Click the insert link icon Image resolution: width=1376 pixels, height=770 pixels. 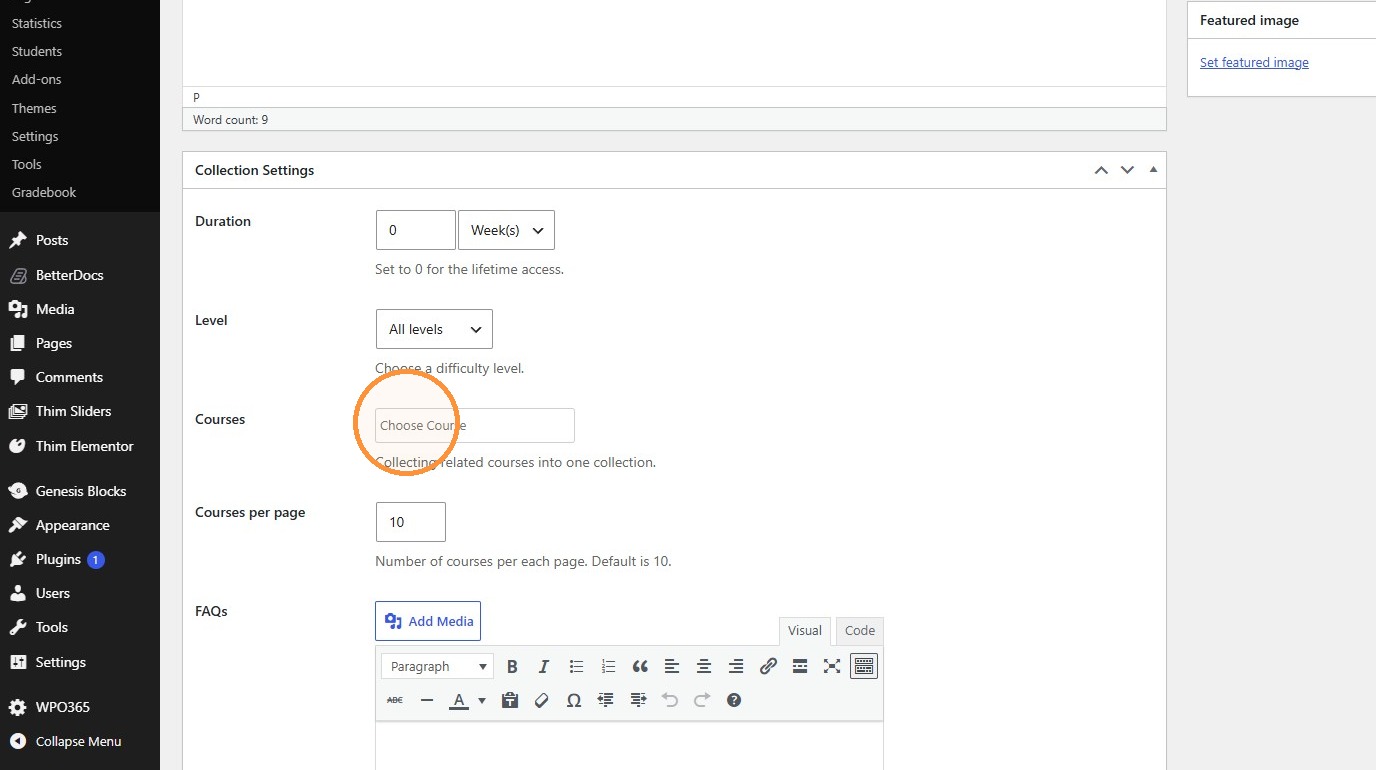click(768, 666)
